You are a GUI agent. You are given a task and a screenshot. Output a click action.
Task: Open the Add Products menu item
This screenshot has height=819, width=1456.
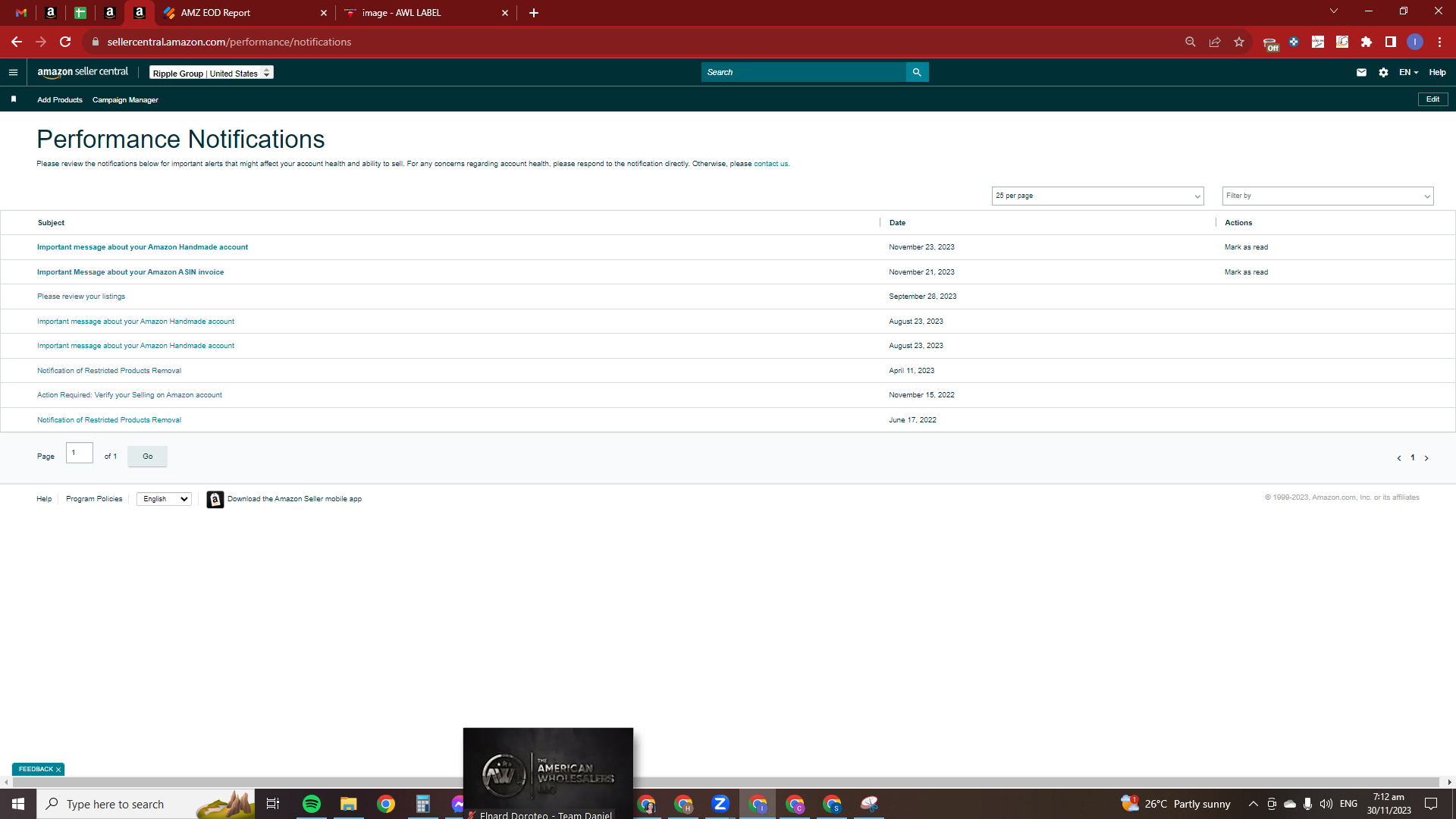tap(60, 100)
